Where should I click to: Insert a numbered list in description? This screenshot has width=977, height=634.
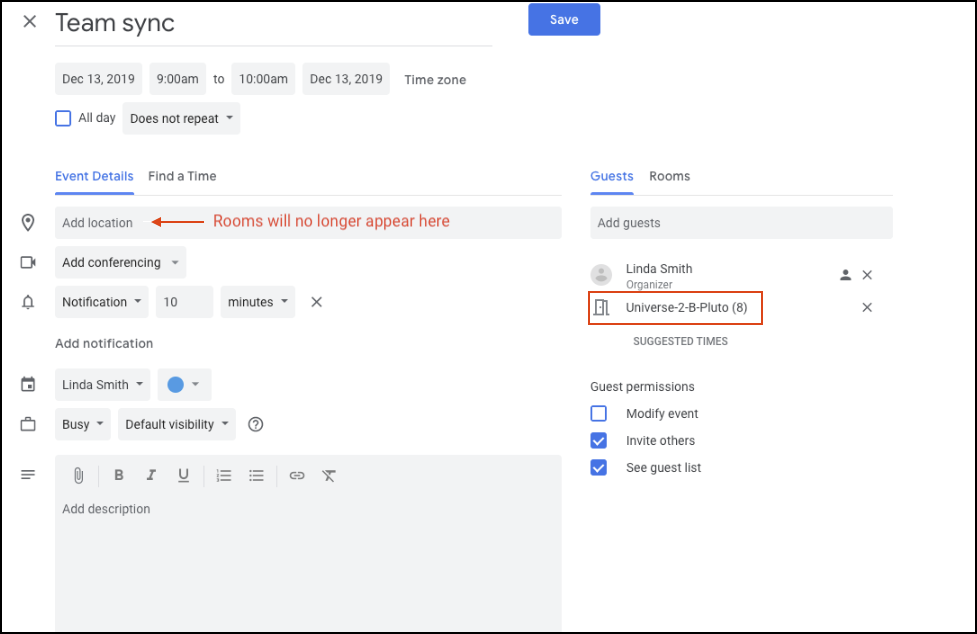click(224, 476)
